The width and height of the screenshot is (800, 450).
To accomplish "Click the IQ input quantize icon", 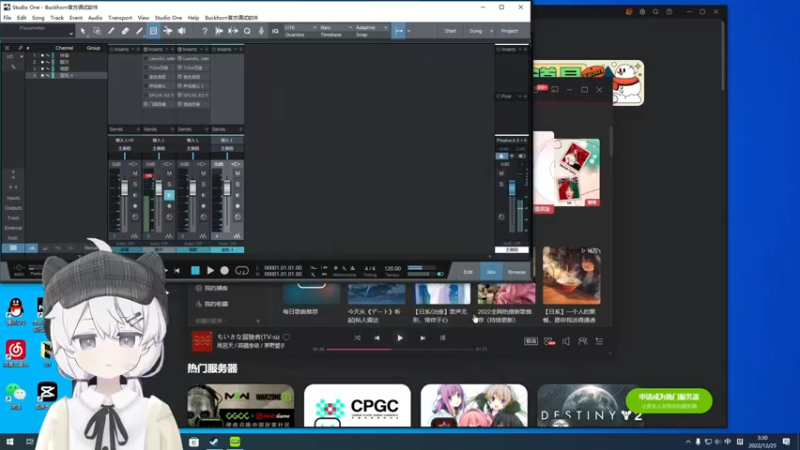I will pyautogui.click(x=275, y=31).
